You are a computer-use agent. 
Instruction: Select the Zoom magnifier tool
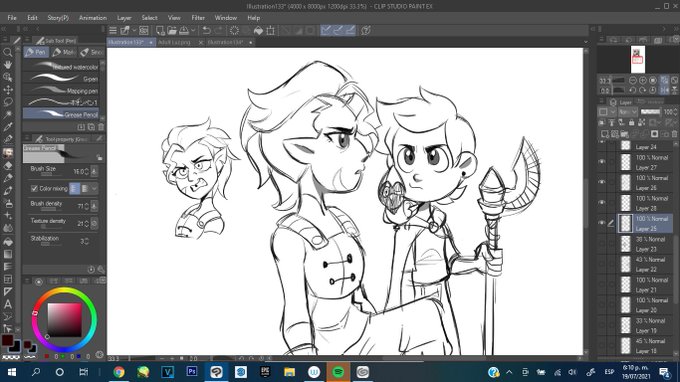click(x=8, y=52)
